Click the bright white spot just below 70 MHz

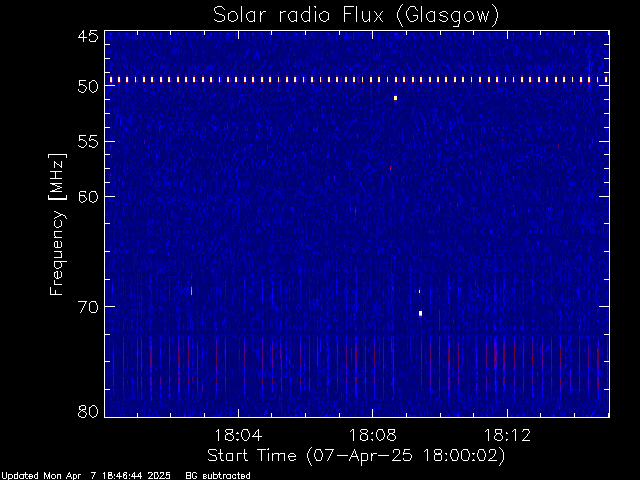click(420, 313)
